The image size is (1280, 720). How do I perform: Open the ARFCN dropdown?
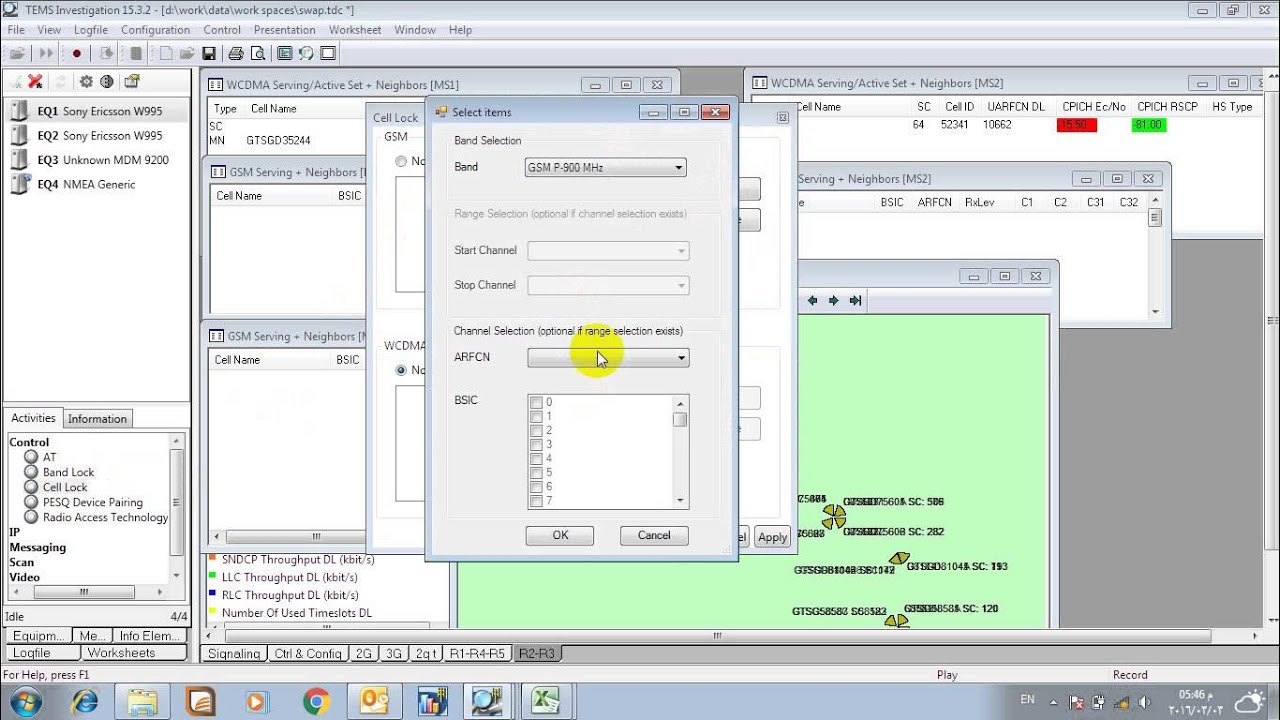(608, 358)
